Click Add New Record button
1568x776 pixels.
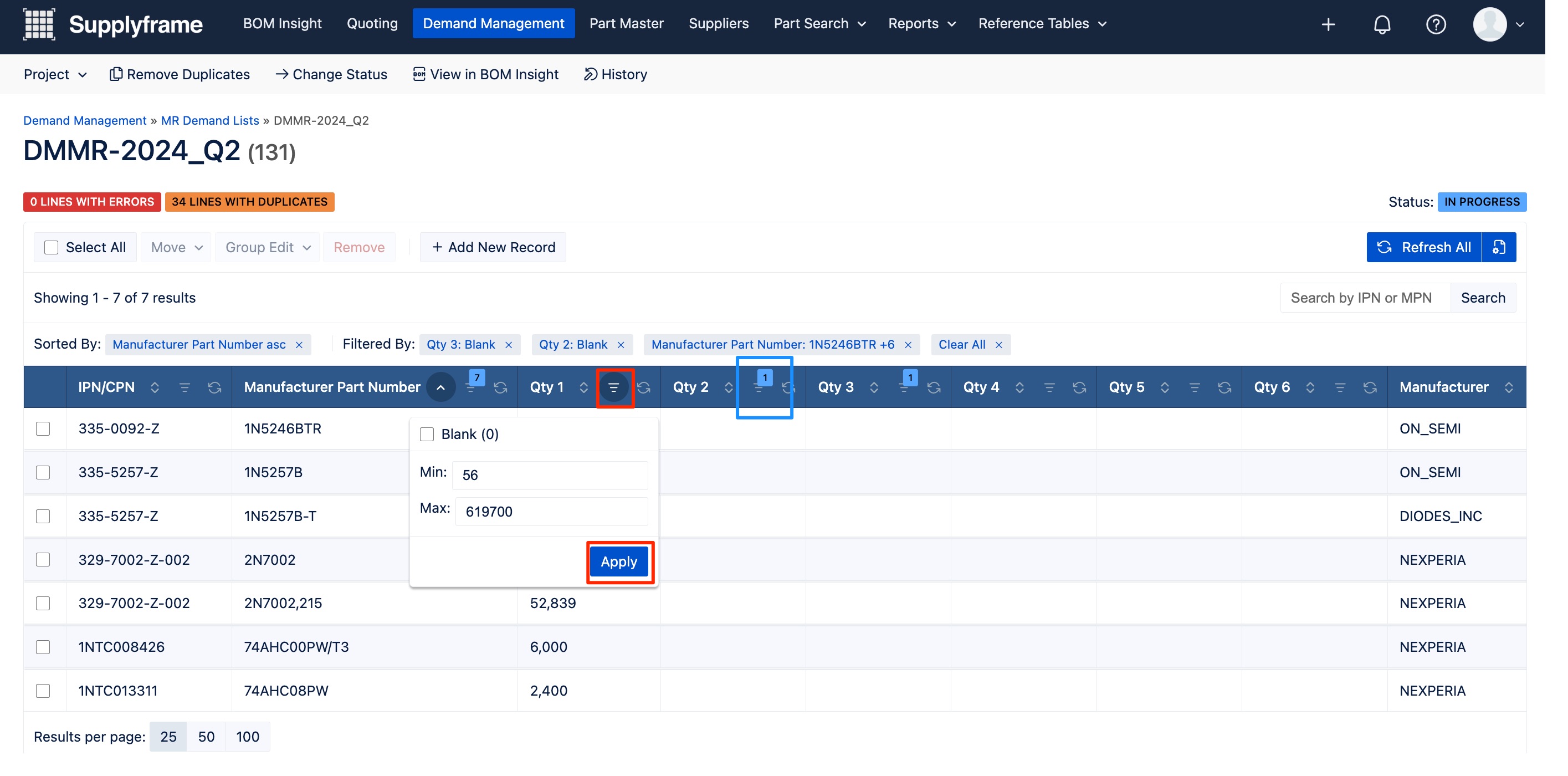493,247
